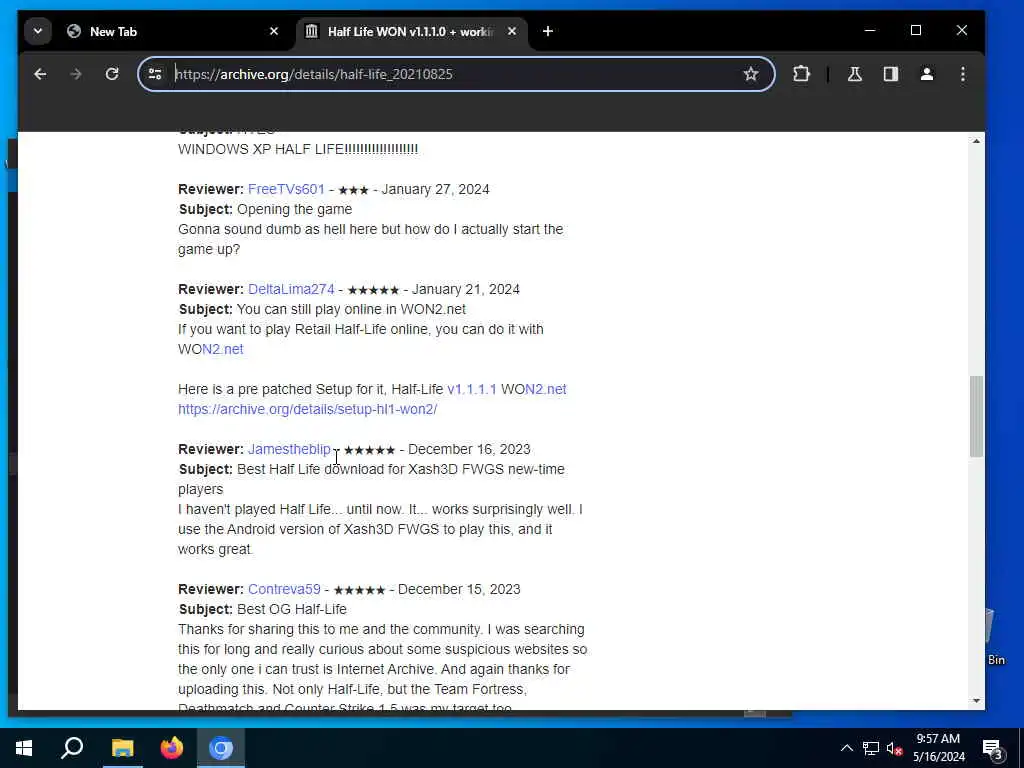The height and width of the screenshot is (768, 1024).
Task: Show hidden system tray icons
Action: pos(846,748)
